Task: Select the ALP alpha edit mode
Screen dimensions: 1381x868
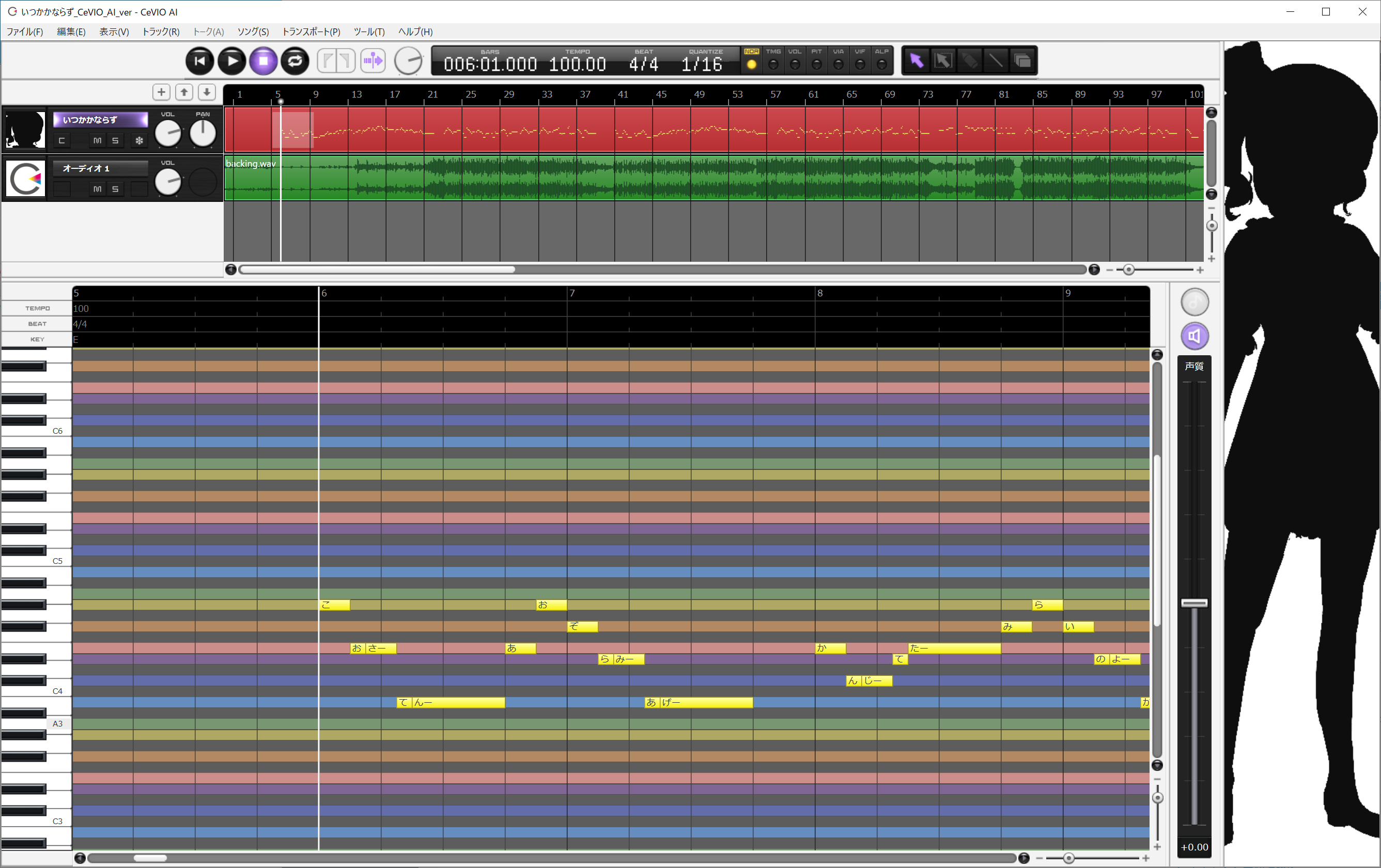Action: (x=881, y=60)
